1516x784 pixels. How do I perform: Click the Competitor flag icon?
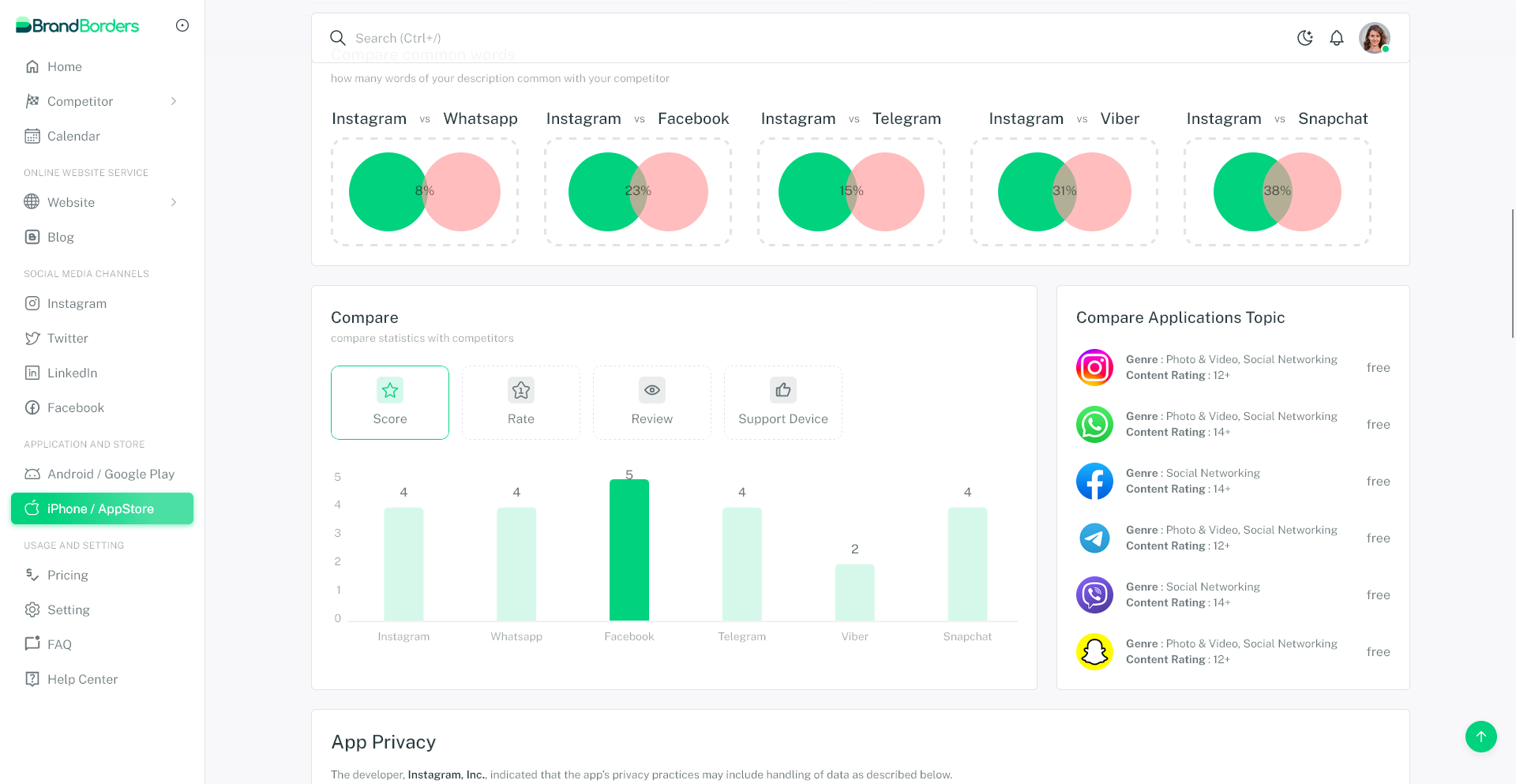32,101
